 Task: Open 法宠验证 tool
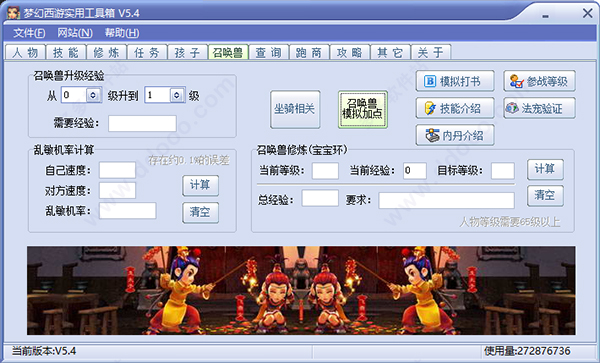(539, 108)
